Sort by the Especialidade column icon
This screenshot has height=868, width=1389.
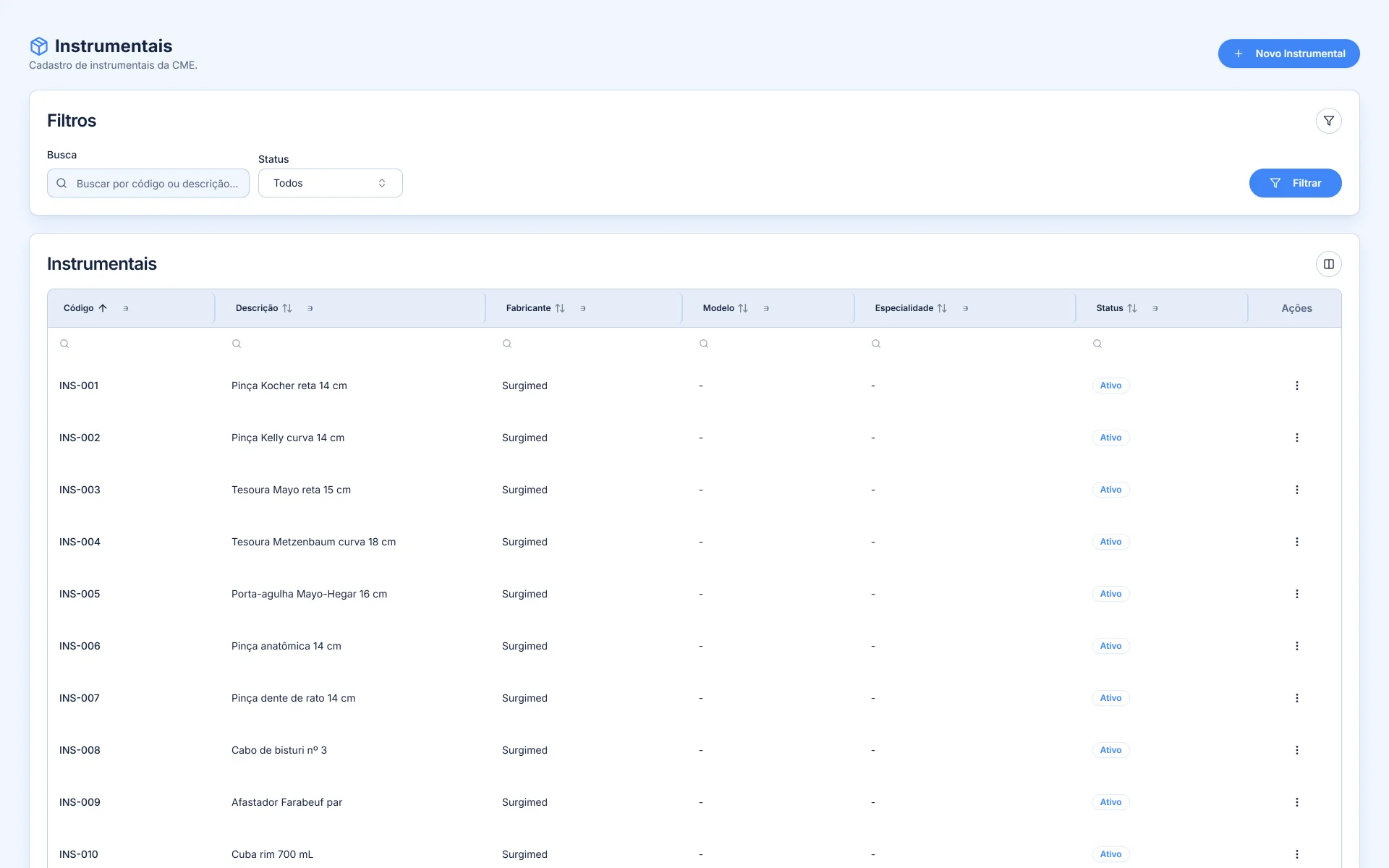tap(942, 308)
